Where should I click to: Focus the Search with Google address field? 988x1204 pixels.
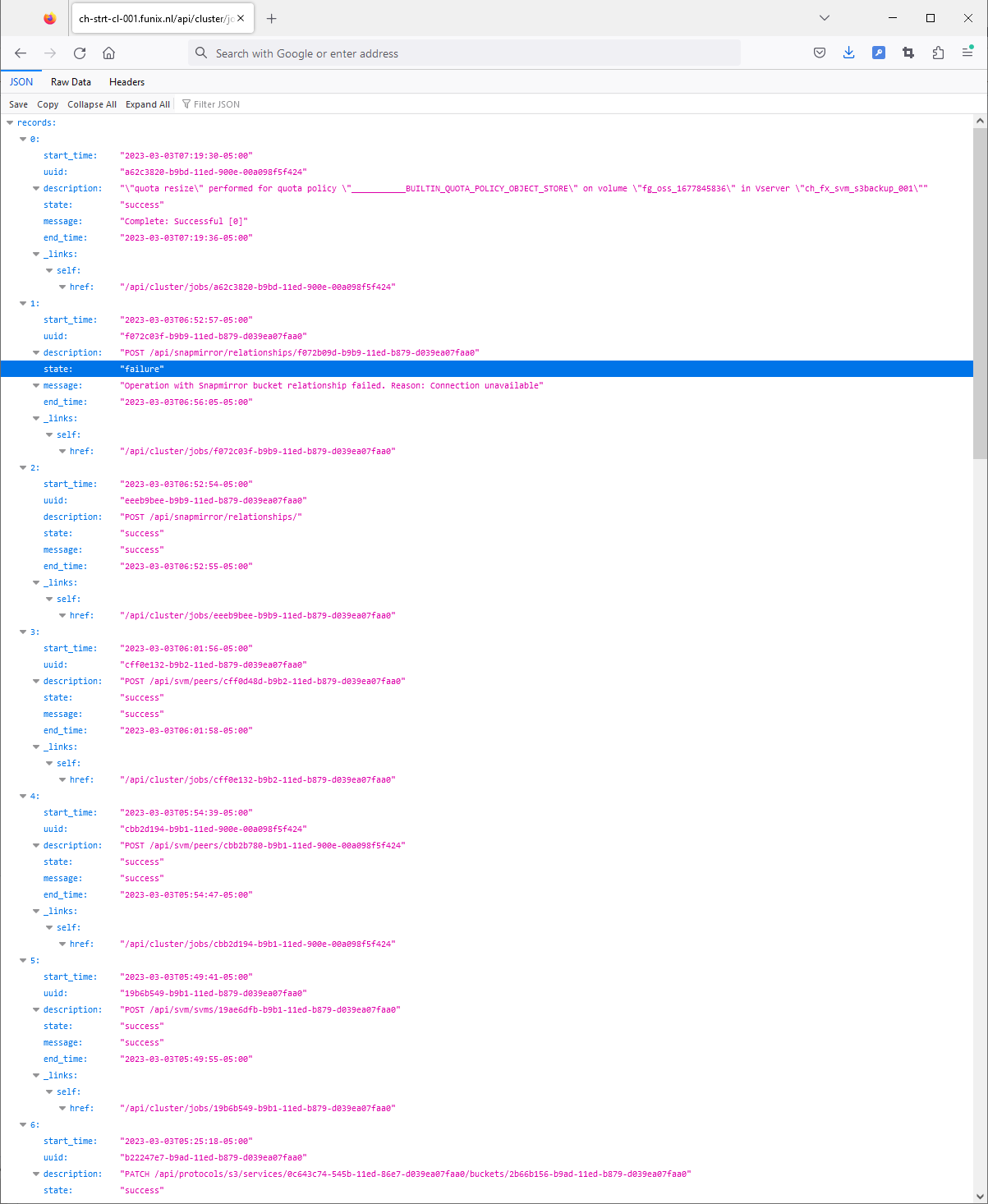pos(464,53)
